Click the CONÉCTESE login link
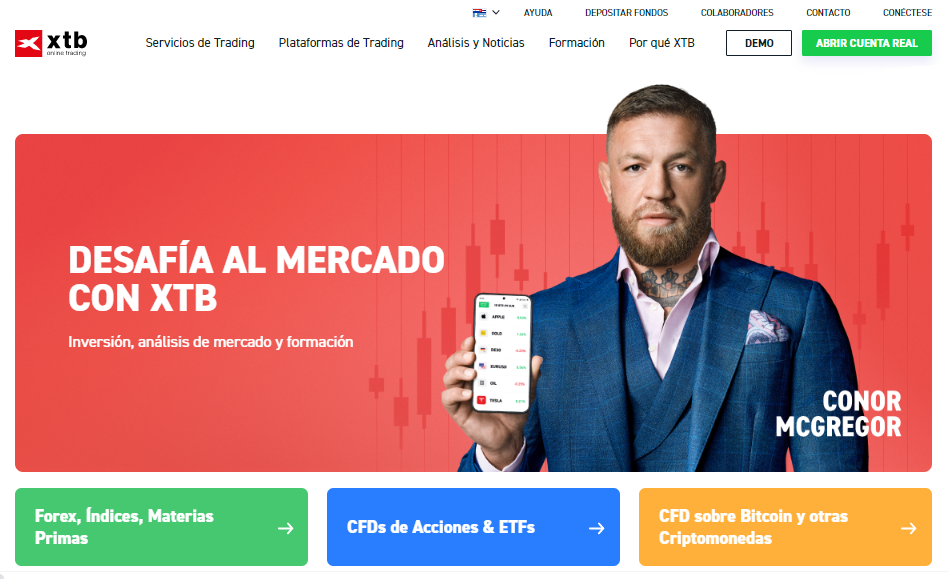 click(x=907, y=13)
